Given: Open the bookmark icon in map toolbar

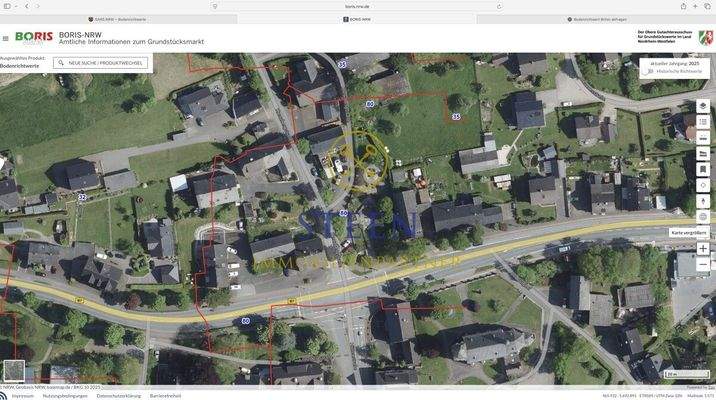Looking at the screenshot, I should click(703, 169).
